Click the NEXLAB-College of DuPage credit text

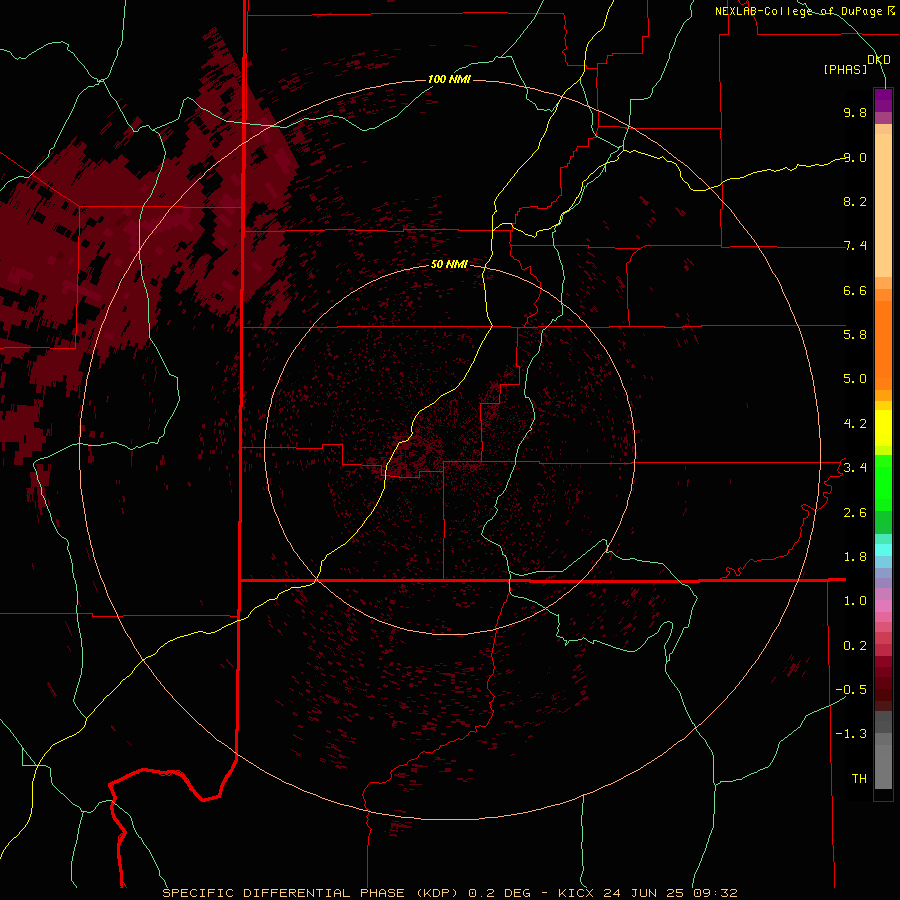(801, 11)
